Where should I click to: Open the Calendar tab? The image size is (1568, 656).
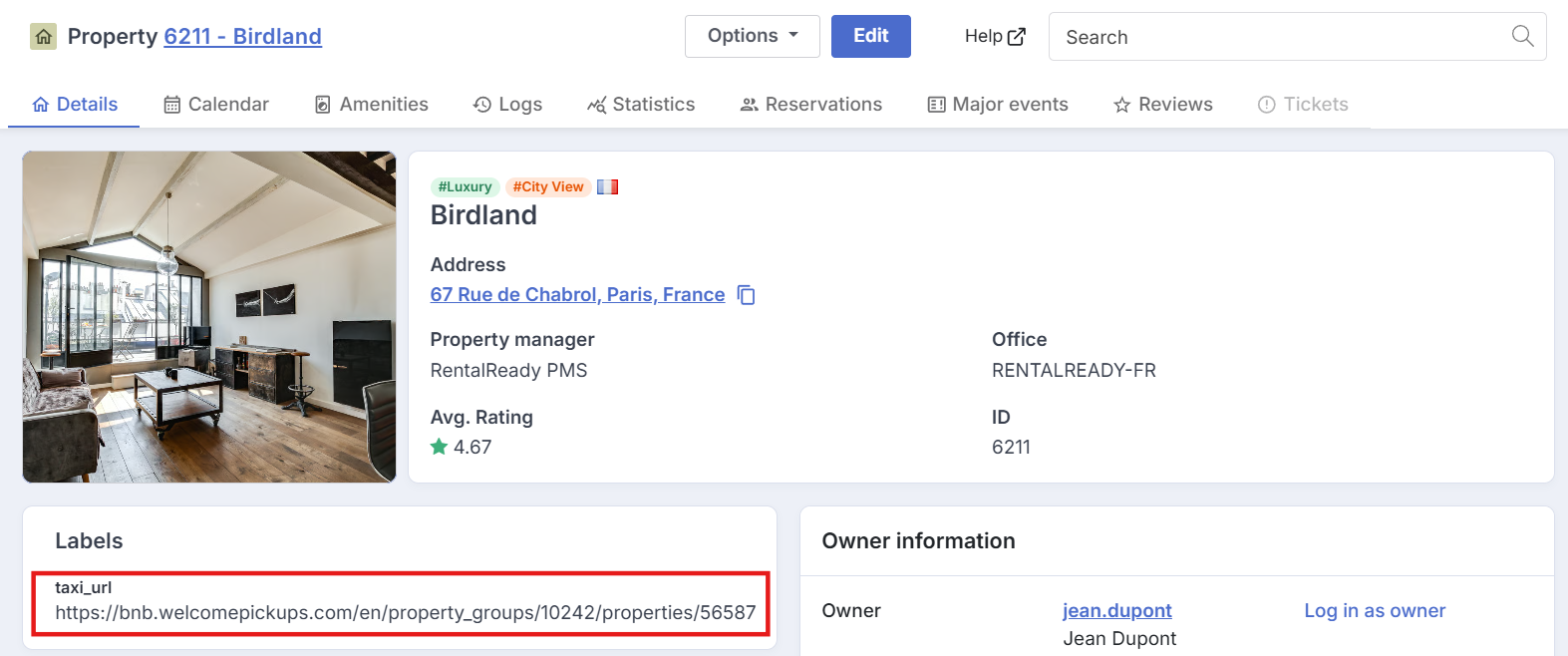tap(216, 105)
